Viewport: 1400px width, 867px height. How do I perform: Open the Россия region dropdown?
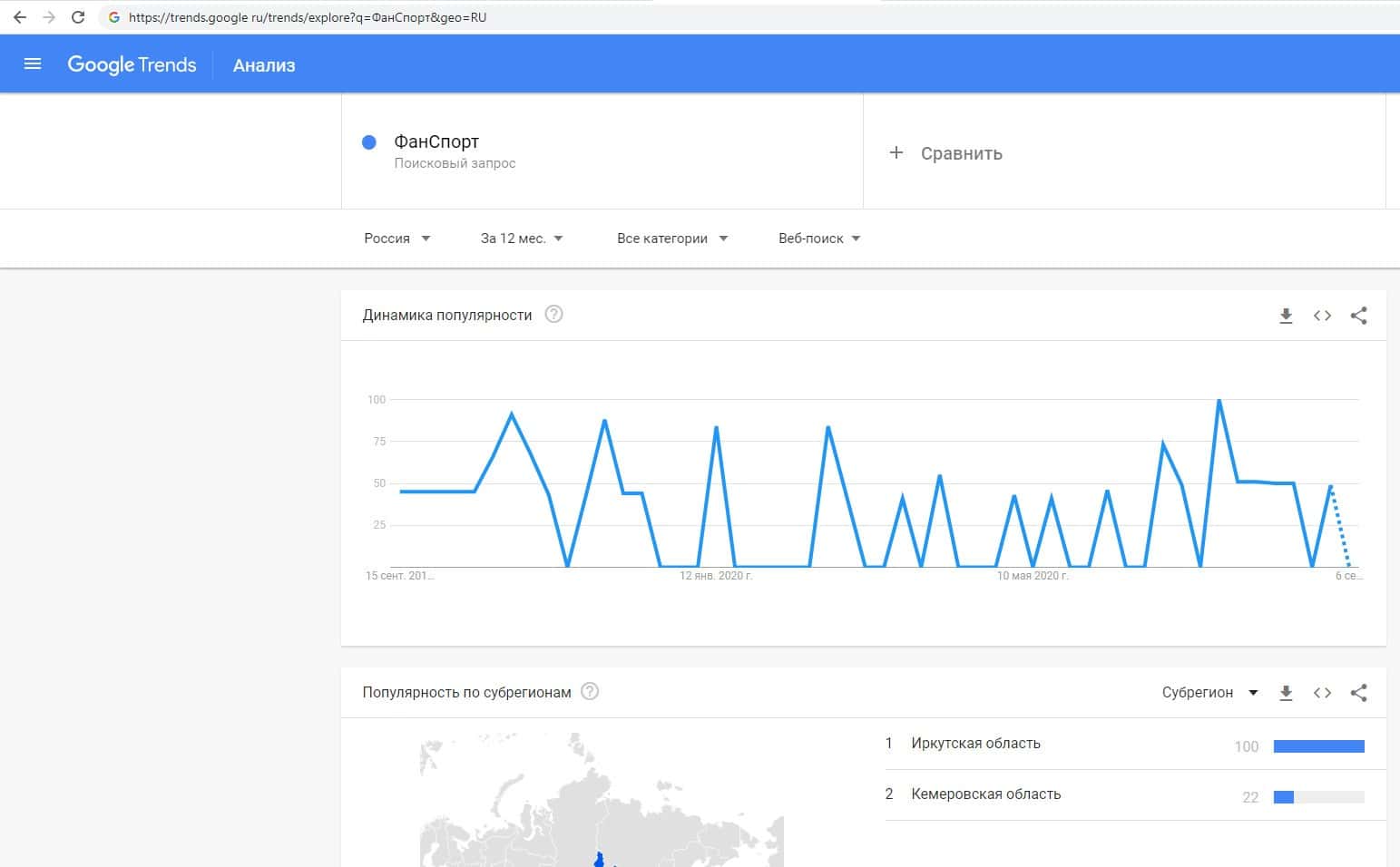pyautogui.click(x=397, y=239)
